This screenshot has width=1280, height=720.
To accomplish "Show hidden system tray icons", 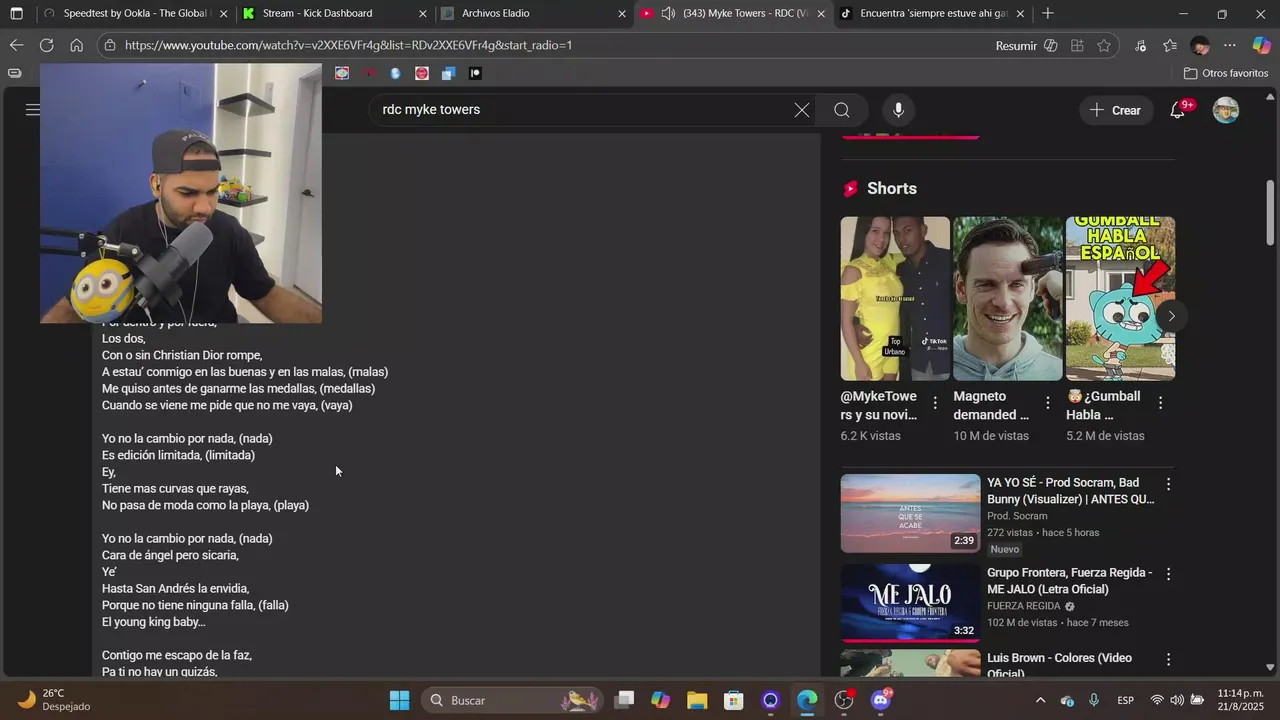I will (x=1040, y=700).
